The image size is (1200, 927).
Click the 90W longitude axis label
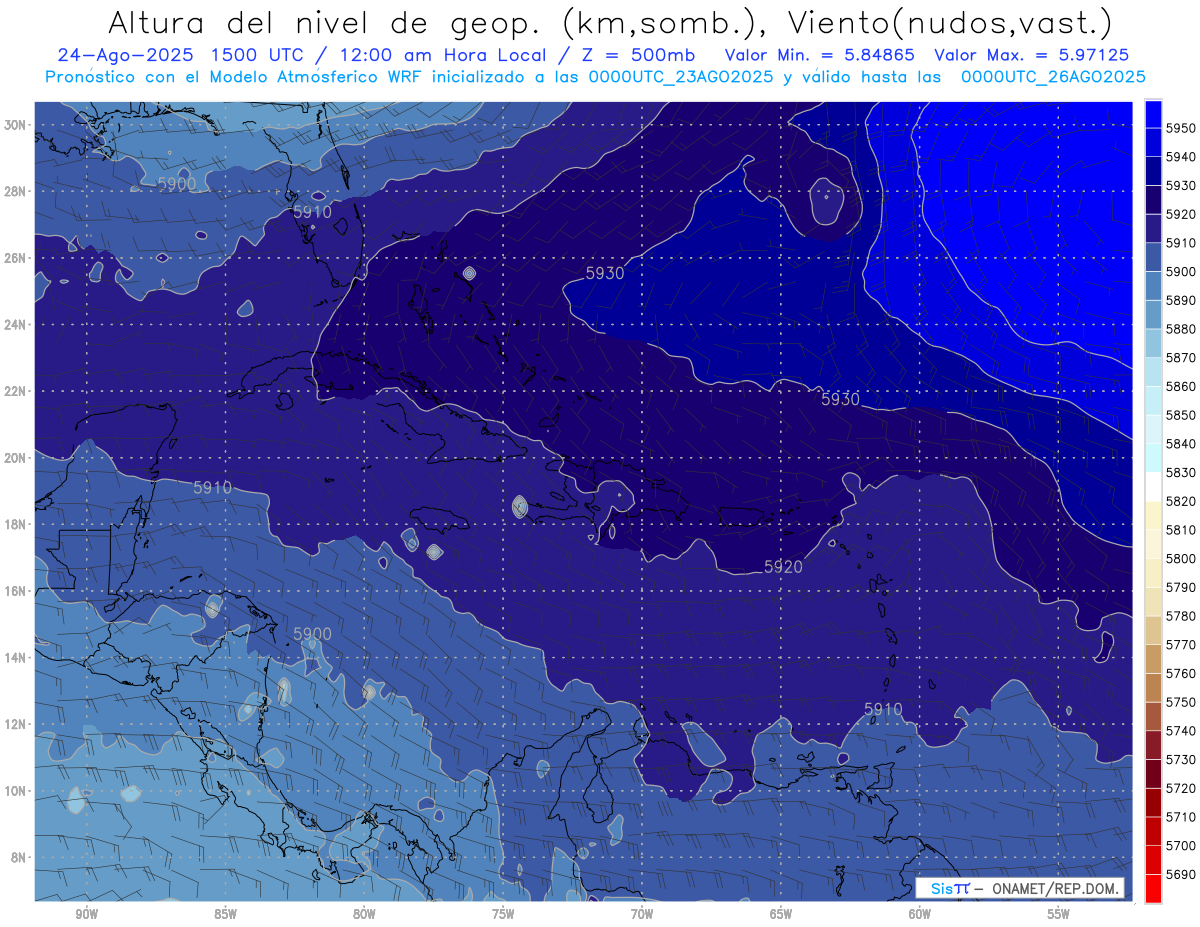click(x=86, y=914)
